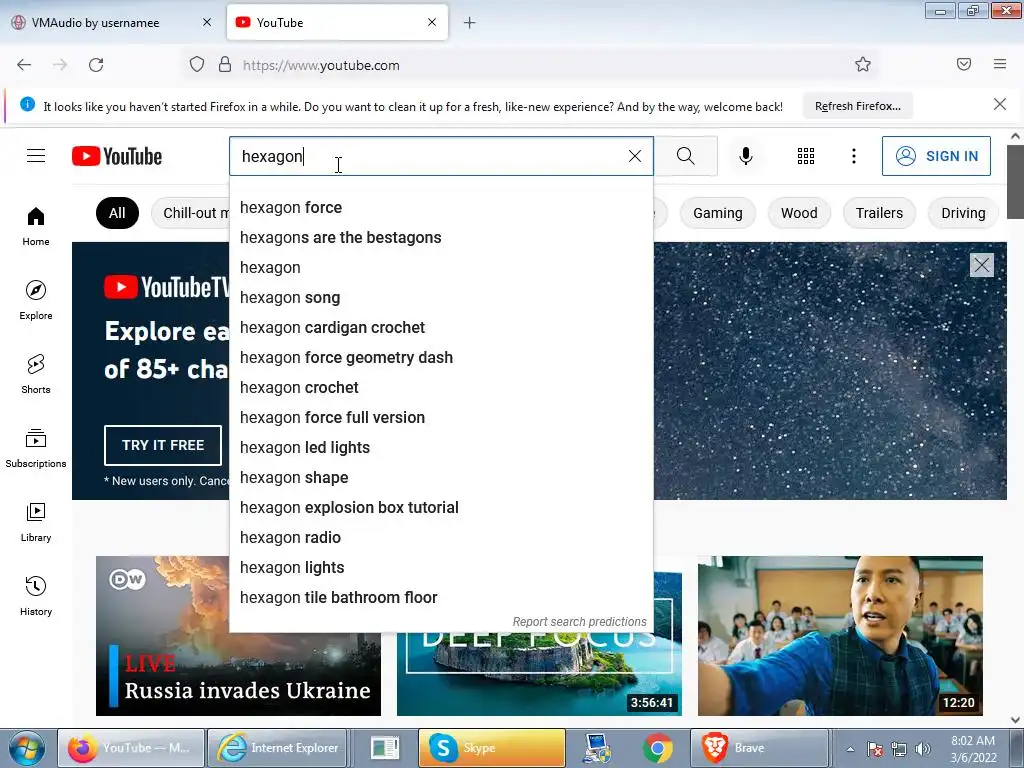
Task: Start voice search with the microphone
Action: 746,156
